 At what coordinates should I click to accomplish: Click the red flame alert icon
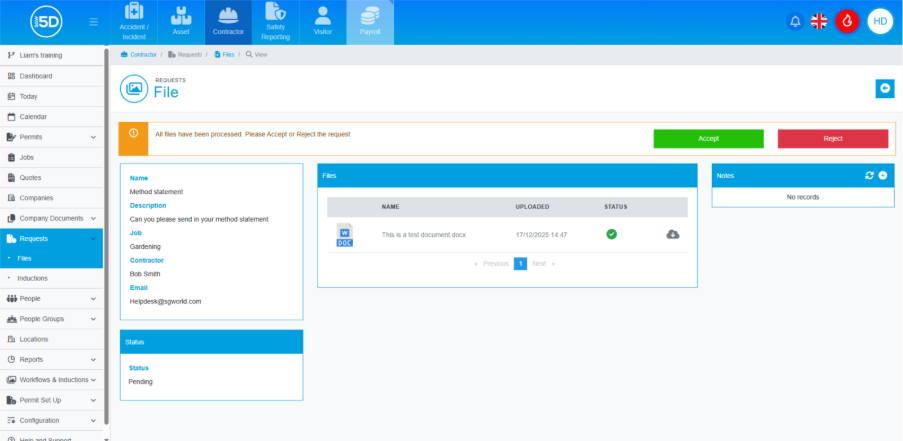click(847, 21)
